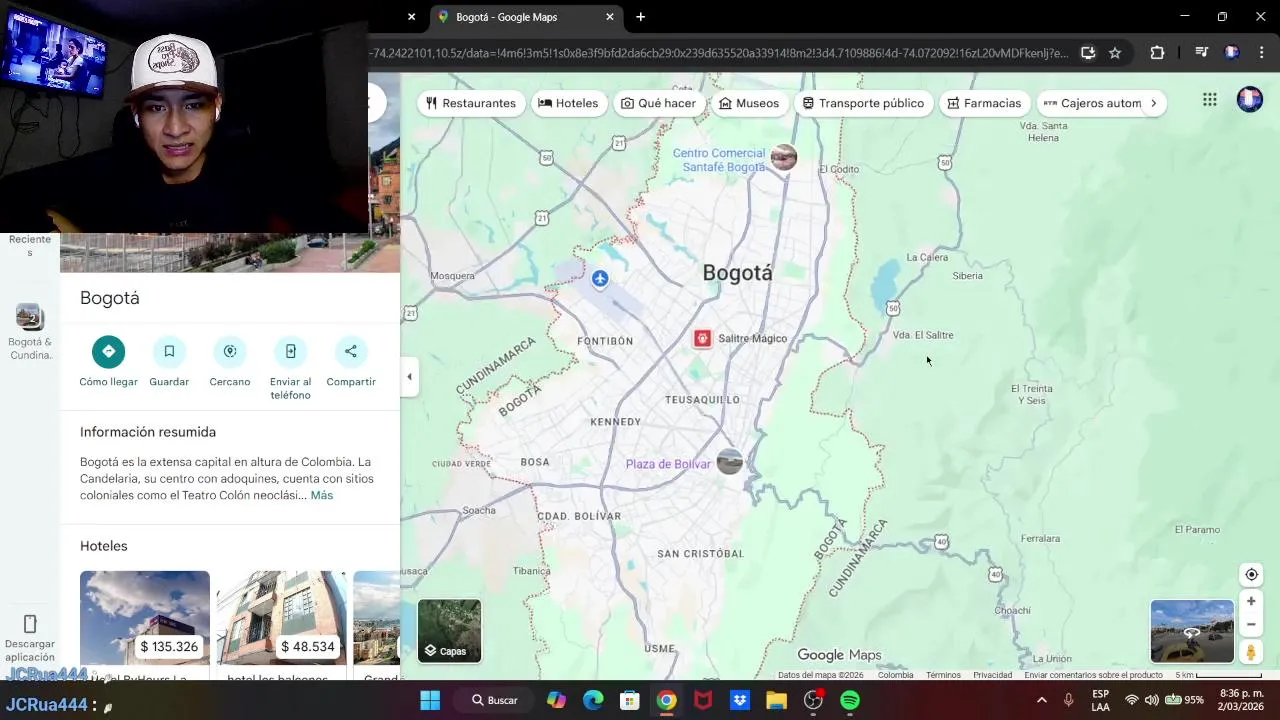
Task: Share Bogotá with the Compartir icon
Action: tap(351, 351)
